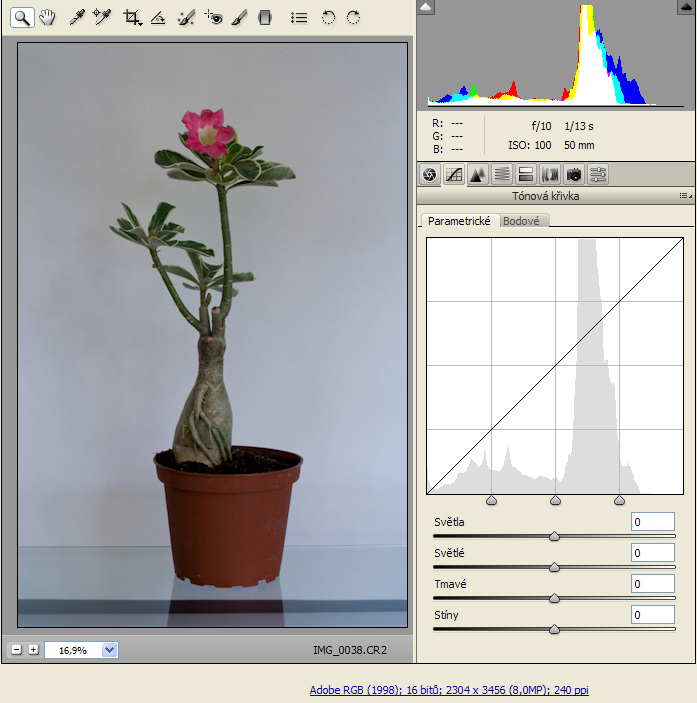Rotate image counterclockwise
Screen dimensions: 697x703
coord(328,18)
